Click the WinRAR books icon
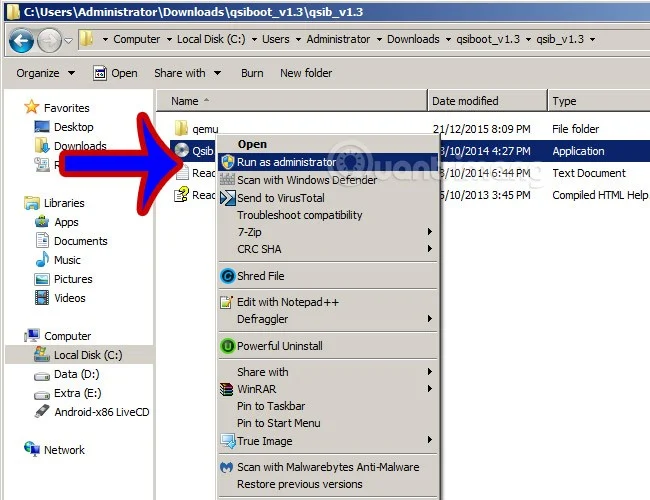 [226, 389]
